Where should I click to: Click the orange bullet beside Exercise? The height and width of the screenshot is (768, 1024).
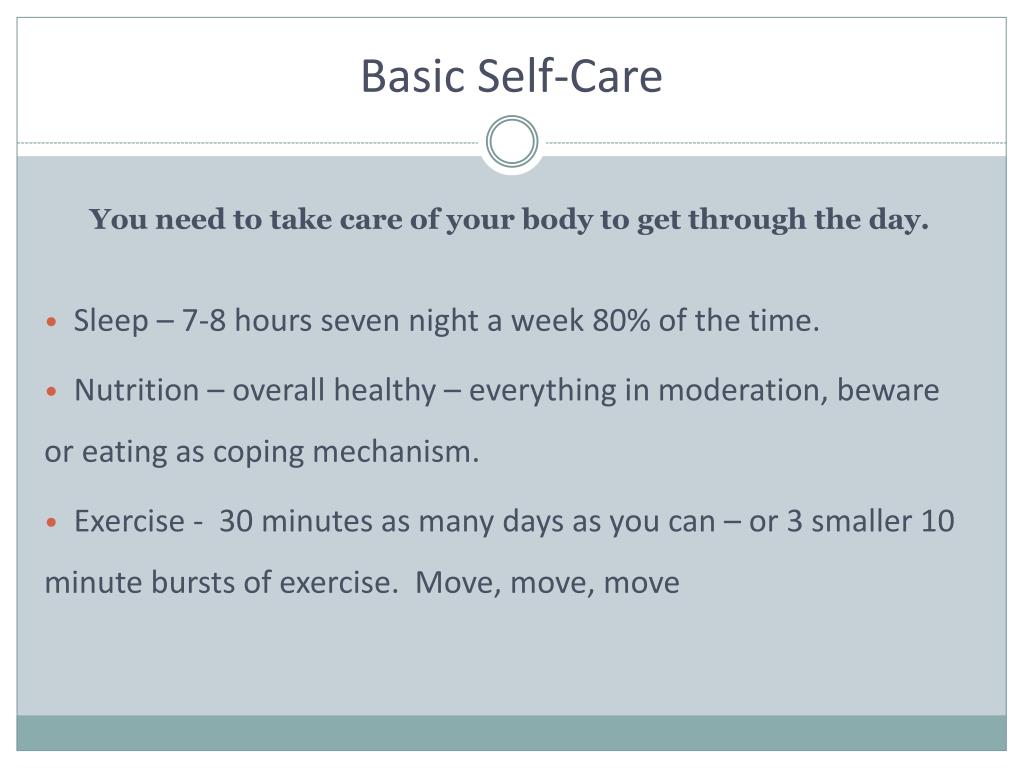point(52,522)
